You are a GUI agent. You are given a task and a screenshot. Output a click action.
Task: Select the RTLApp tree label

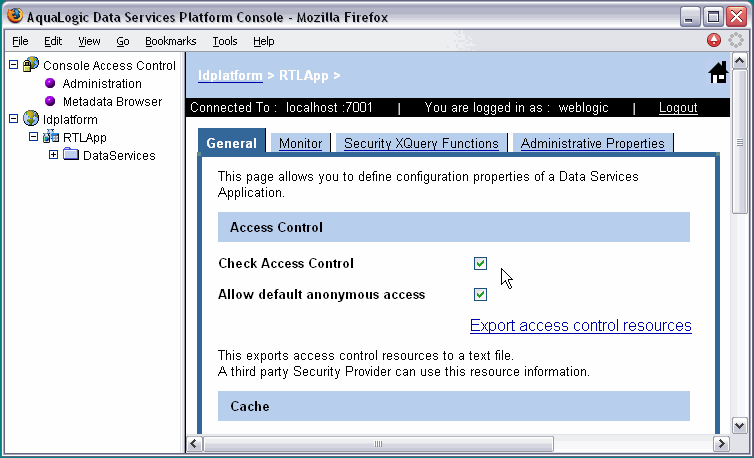pyautogui.click(x=85, y=138)
